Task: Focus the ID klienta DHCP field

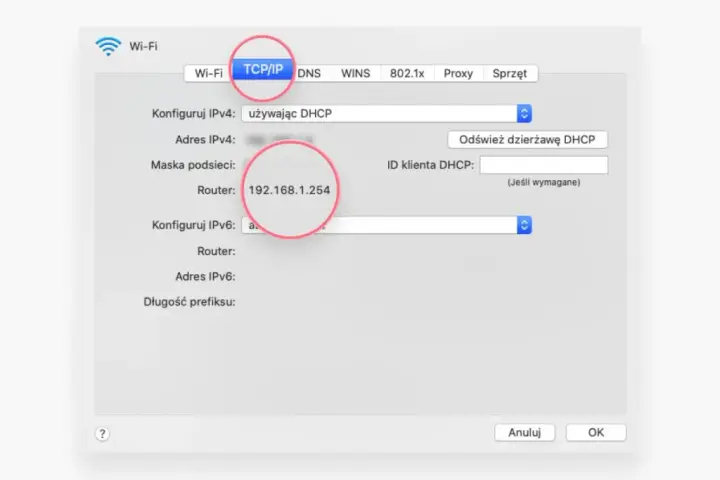Action: (x=544, y=165)
